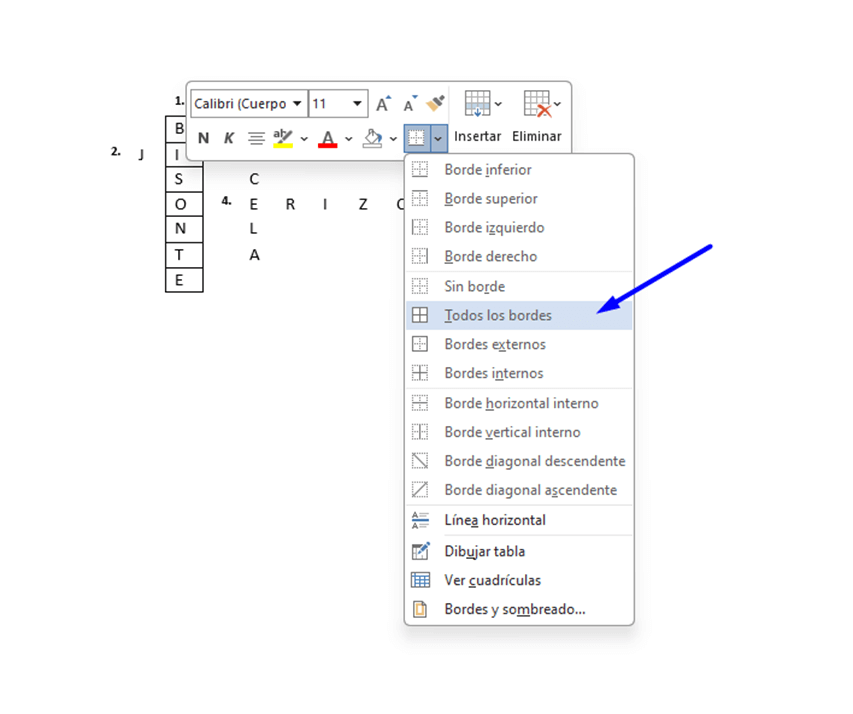Expand highlight color dropdown arrow
This screenshot has width=853, height=714.
[x=304, y=139]
